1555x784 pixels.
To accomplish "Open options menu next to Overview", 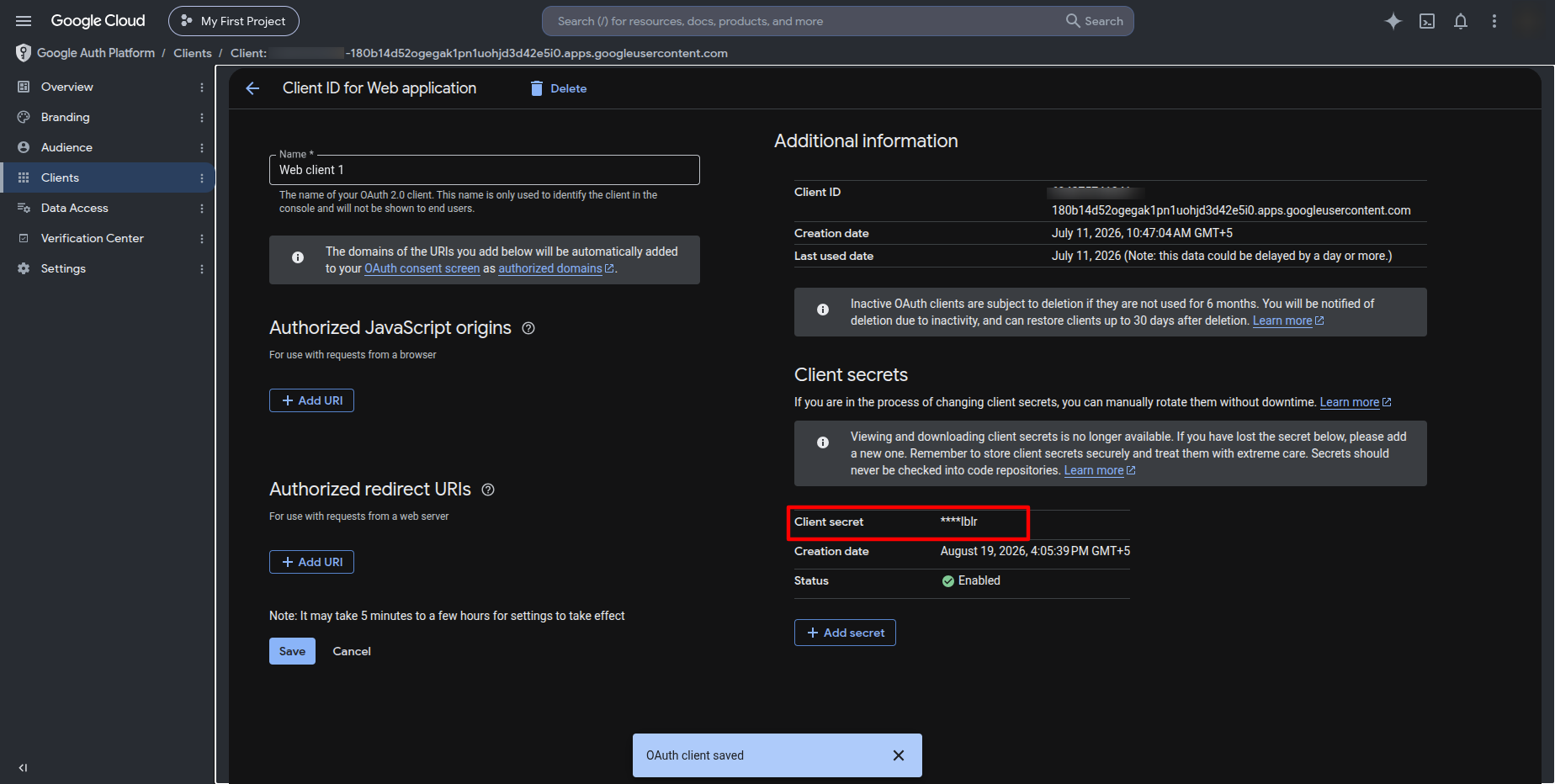I will click(202, 87).
